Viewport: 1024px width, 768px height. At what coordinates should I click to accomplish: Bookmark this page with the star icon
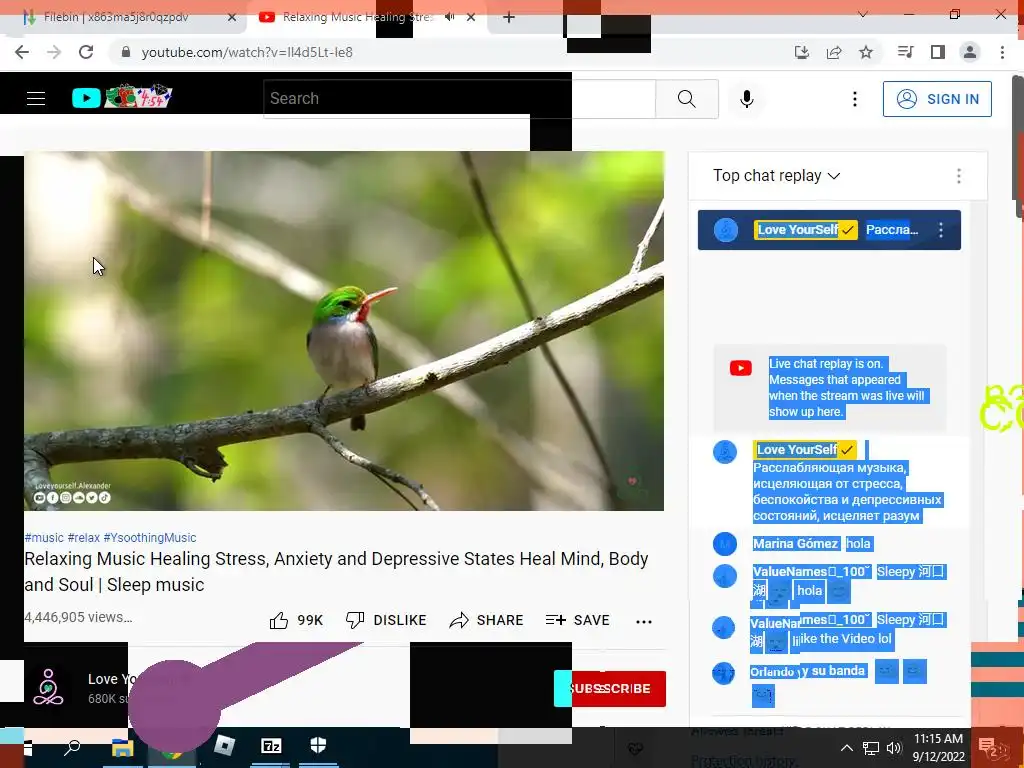(x=866, y=52)
